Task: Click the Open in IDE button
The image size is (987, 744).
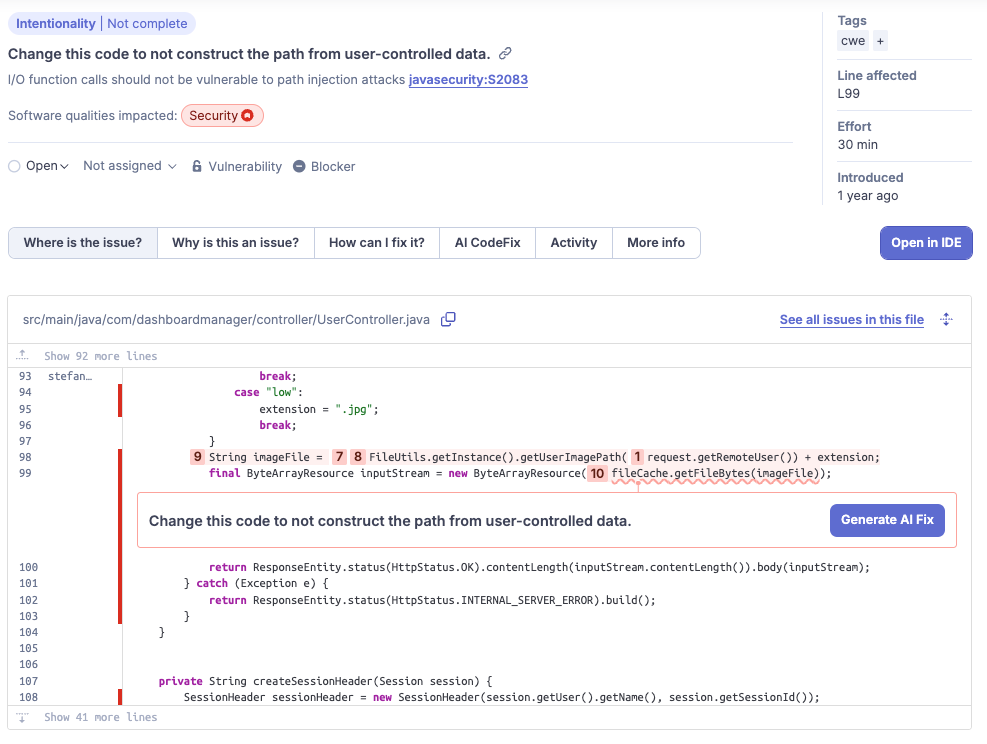Action: tap(926, 243)
